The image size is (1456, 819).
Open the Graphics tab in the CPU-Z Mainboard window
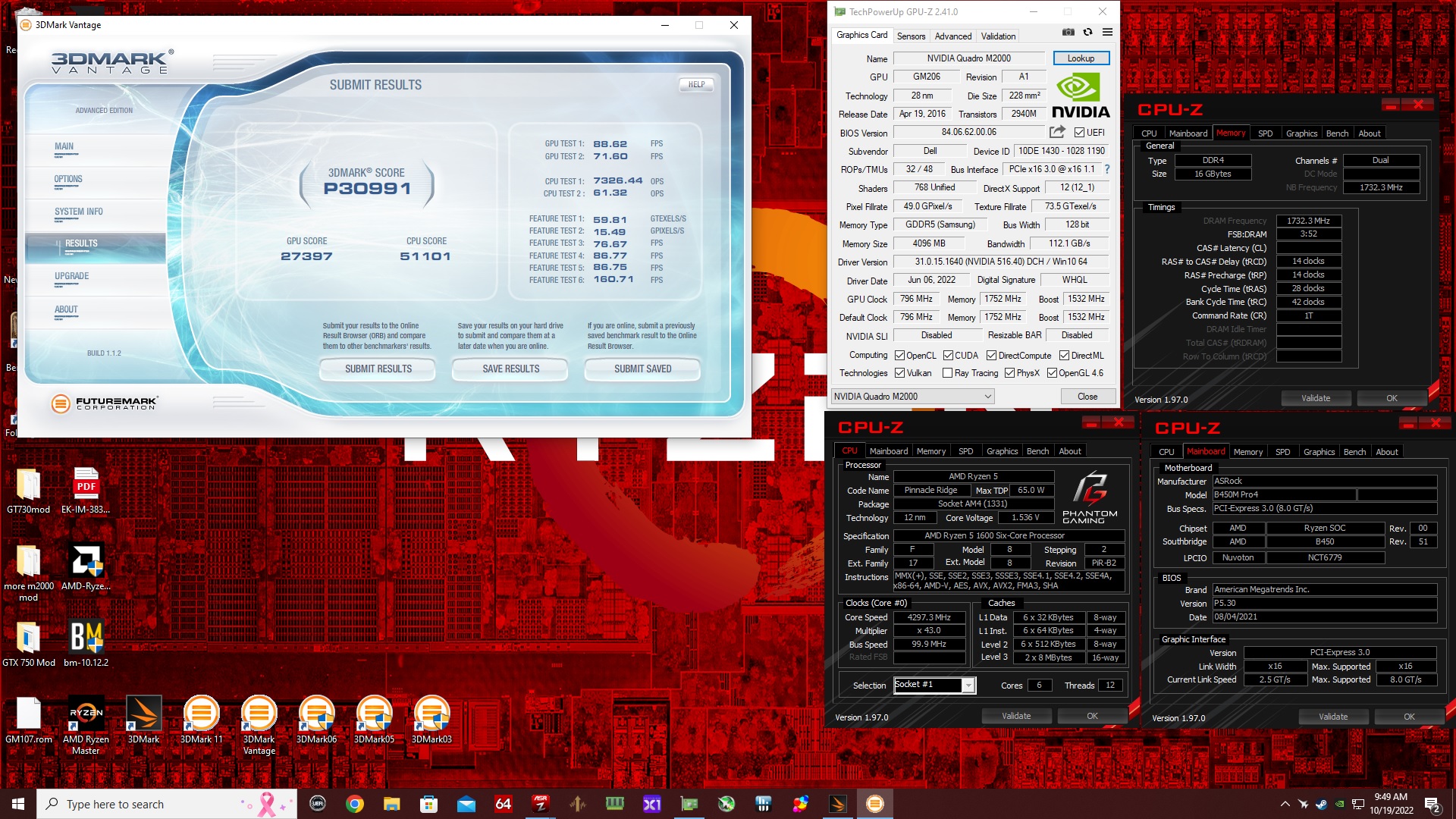point(1319,452)
